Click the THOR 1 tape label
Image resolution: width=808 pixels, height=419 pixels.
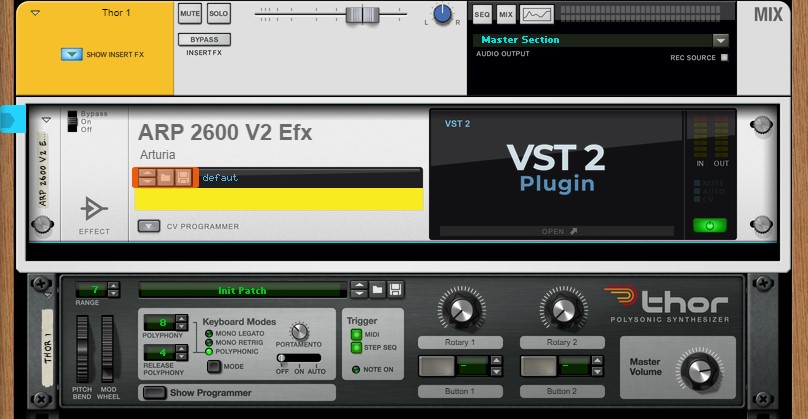point(47,348)
